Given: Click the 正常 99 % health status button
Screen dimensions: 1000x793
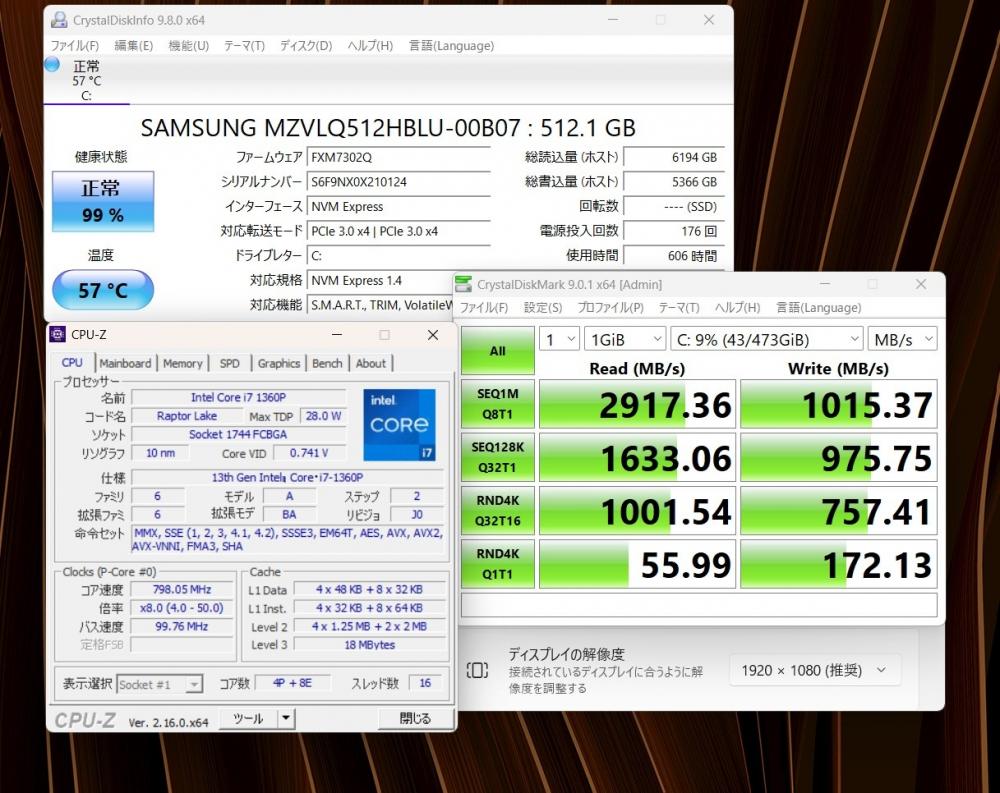Looking at the screenshot, I should [x=103, y=201].
